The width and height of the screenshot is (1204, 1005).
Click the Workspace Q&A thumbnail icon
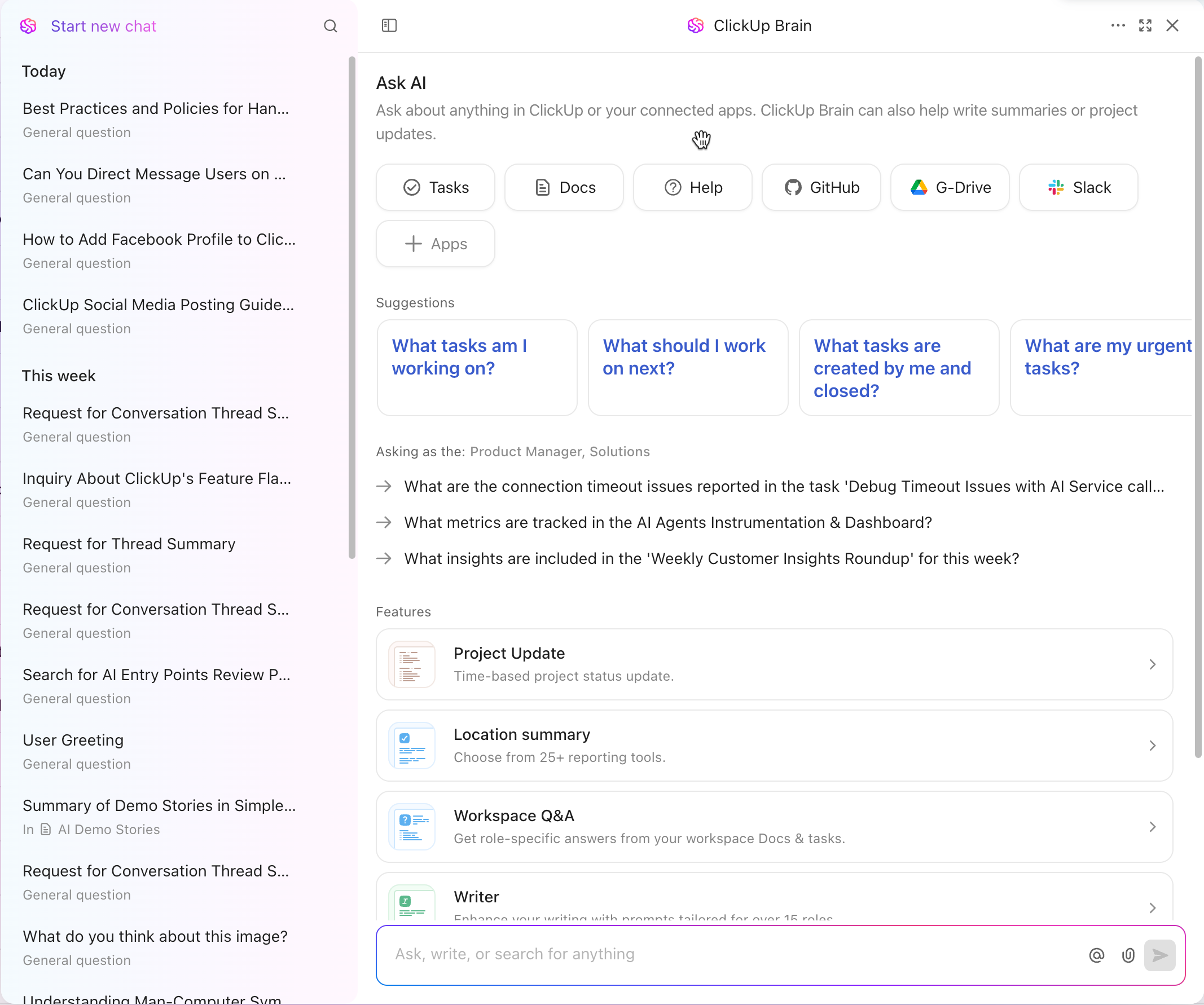coord(412,827)
